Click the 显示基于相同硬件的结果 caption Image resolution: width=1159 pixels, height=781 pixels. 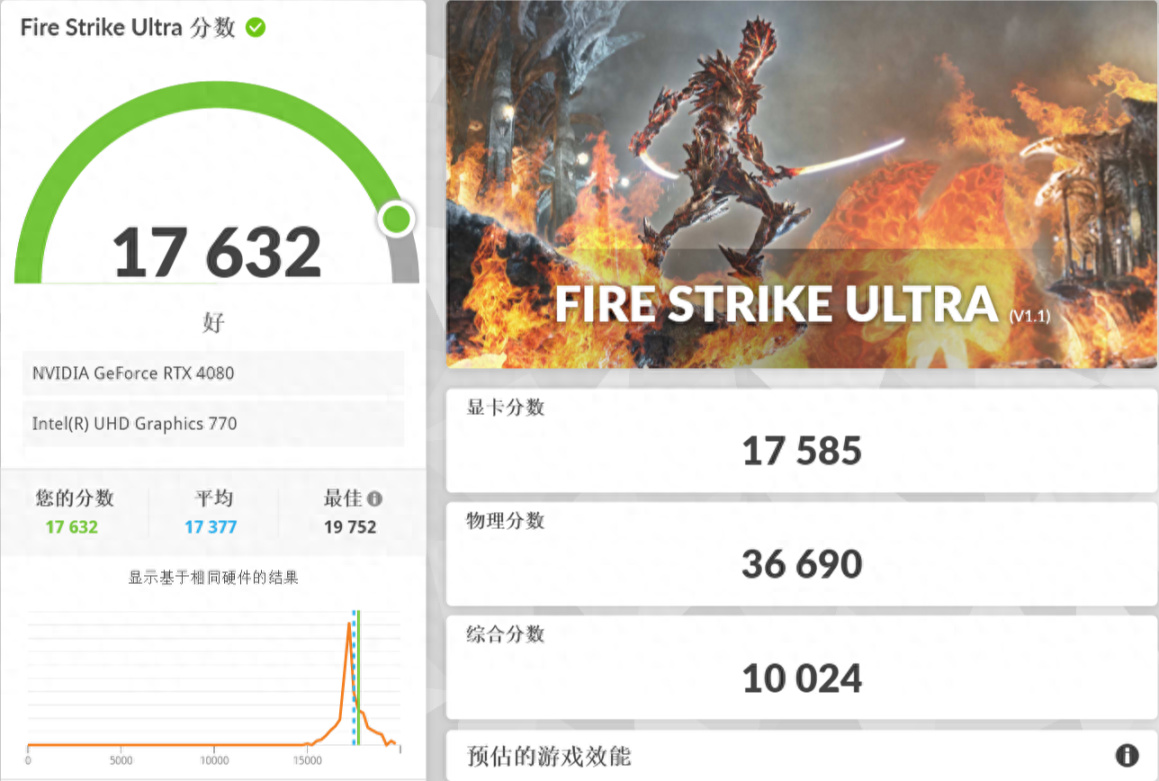[213, 577]
